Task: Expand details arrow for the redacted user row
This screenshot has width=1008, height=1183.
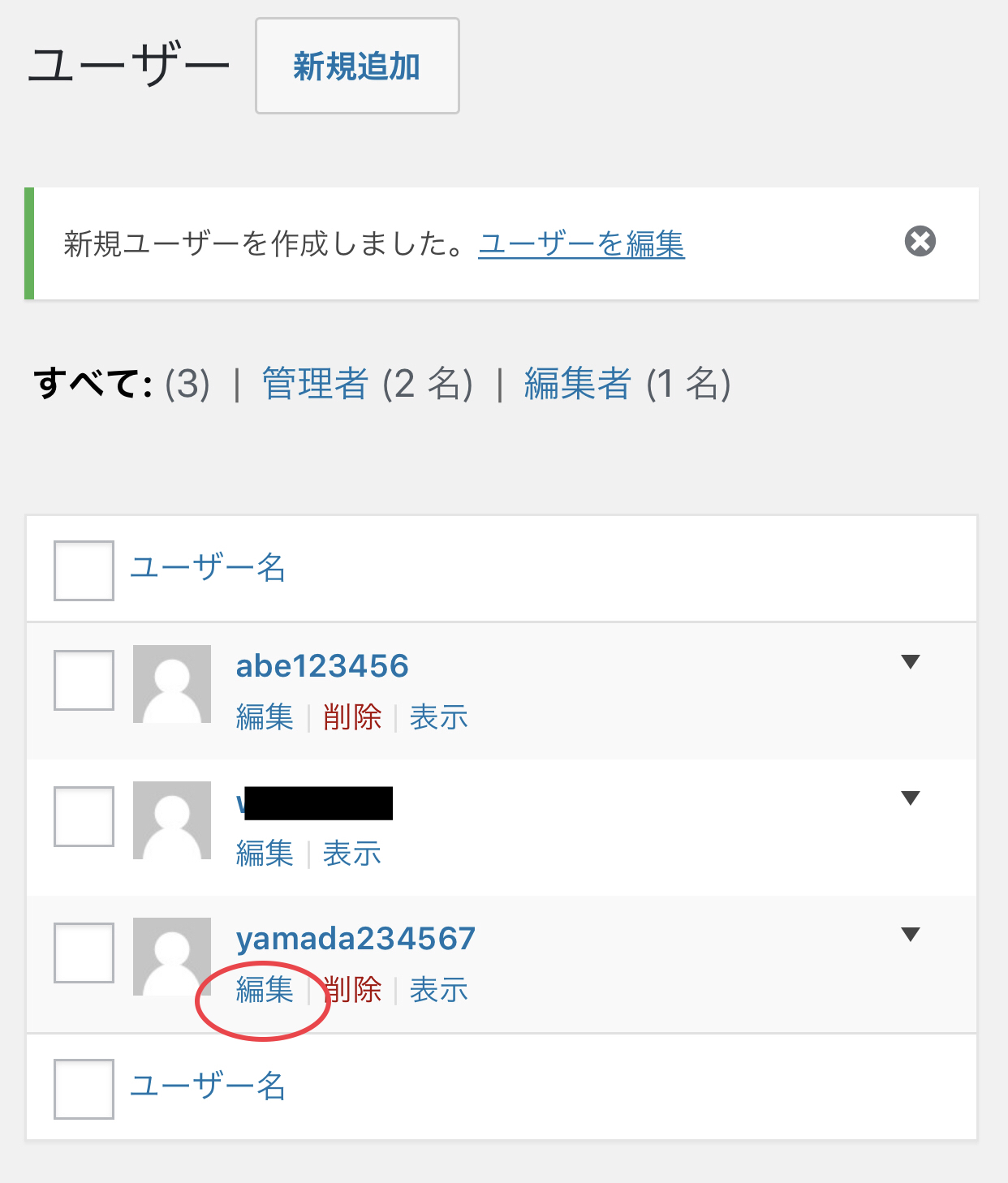Action: click(x=911, y=798)
